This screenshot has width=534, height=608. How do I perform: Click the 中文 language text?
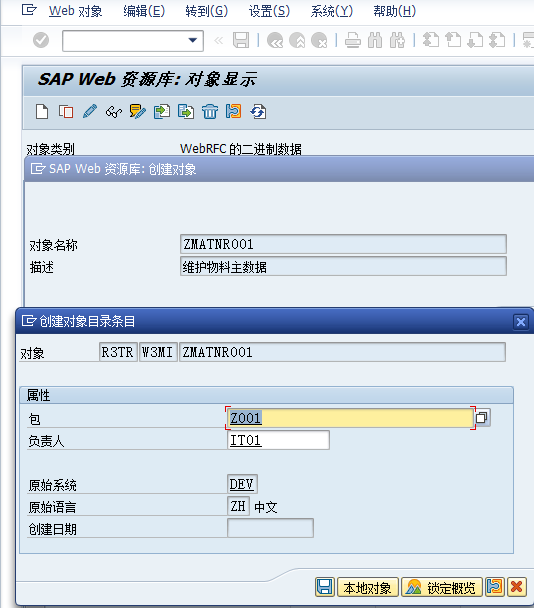[266, 507]
